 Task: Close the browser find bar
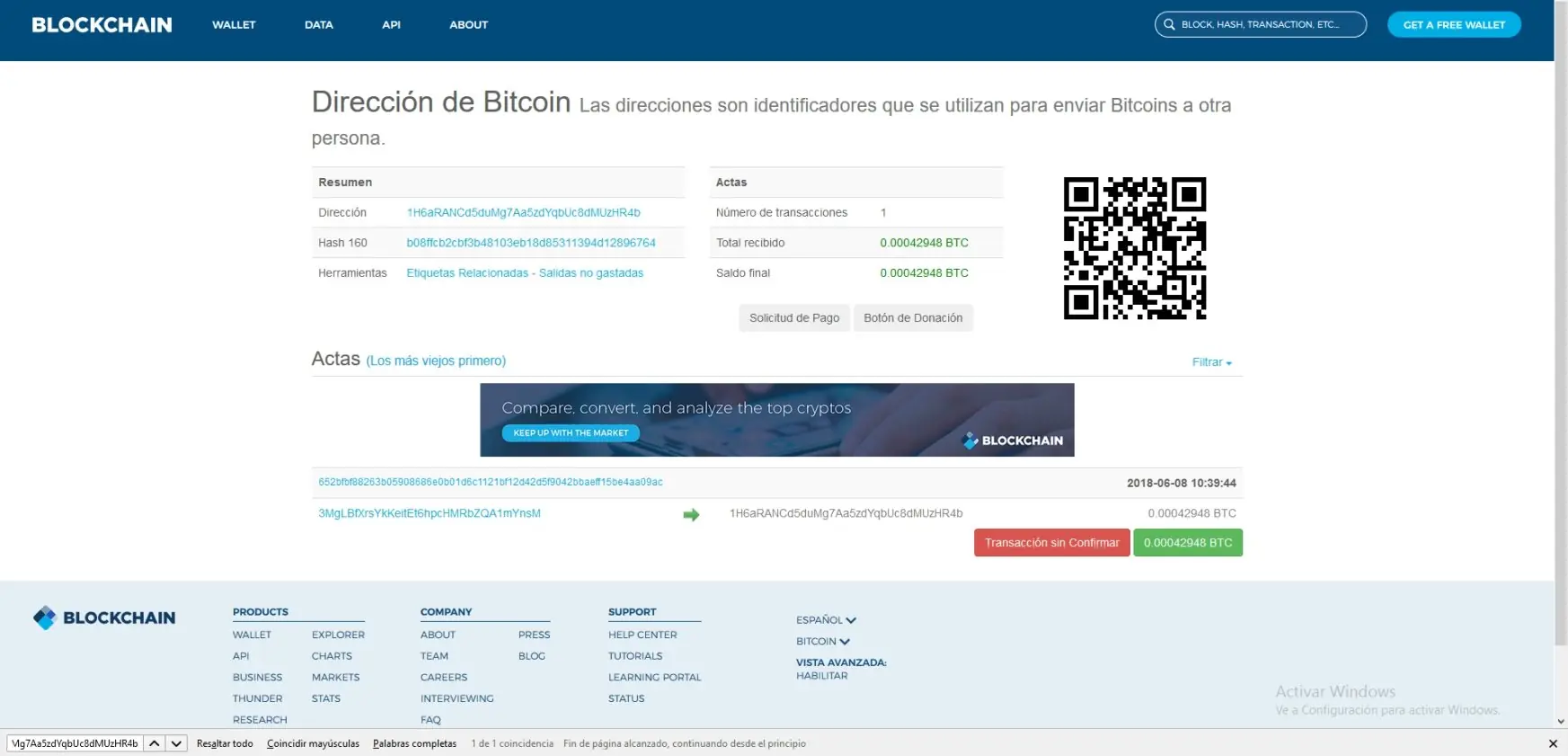click(1553, 743)
